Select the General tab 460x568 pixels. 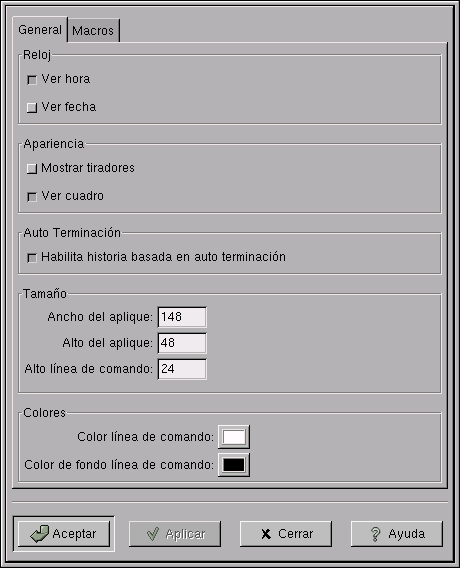click(x=40, y=29)
